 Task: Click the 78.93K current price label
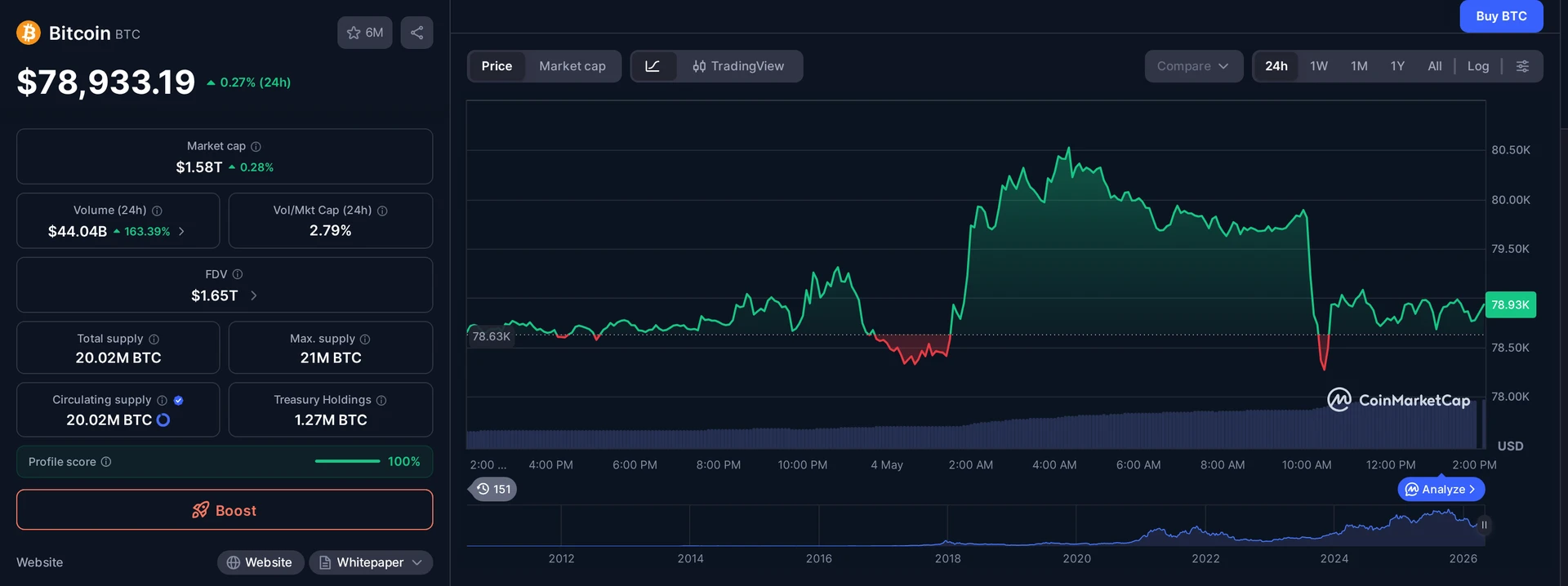(x=1510, y=304)
